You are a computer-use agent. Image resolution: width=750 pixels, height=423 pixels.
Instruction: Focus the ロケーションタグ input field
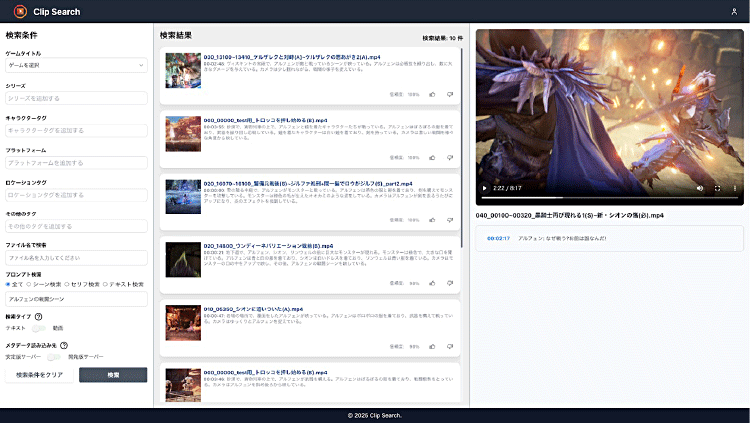point(77,195)
